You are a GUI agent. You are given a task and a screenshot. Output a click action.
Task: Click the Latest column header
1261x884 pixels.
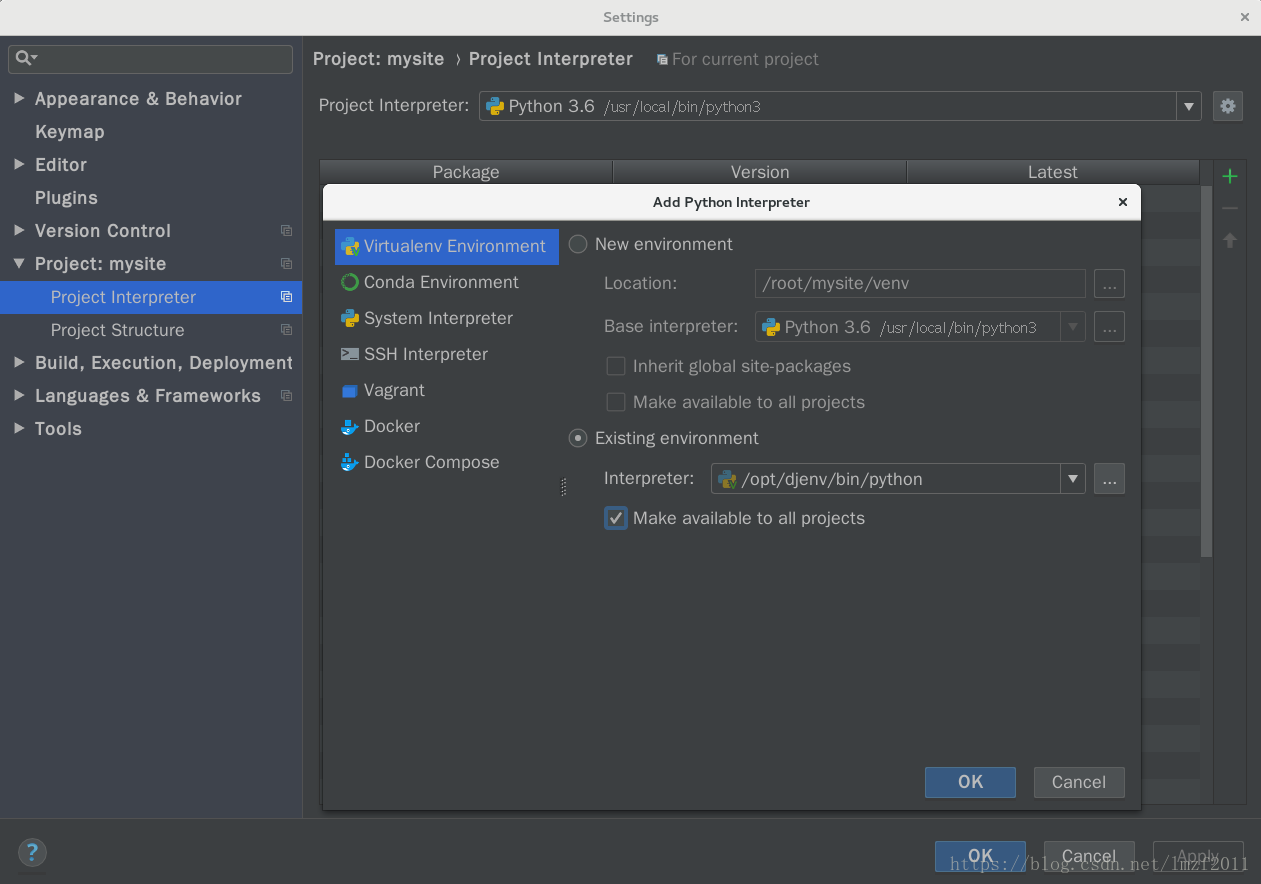1053,172
